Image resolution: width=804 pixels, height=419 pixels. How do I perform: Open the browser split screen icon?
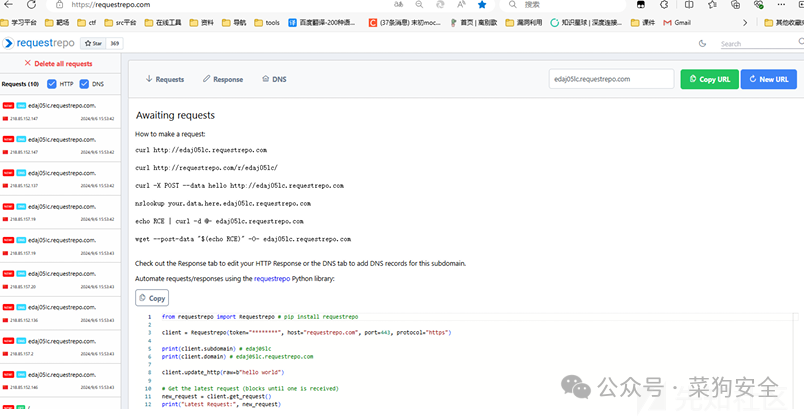pyautogui.click(x=689, y=5)
